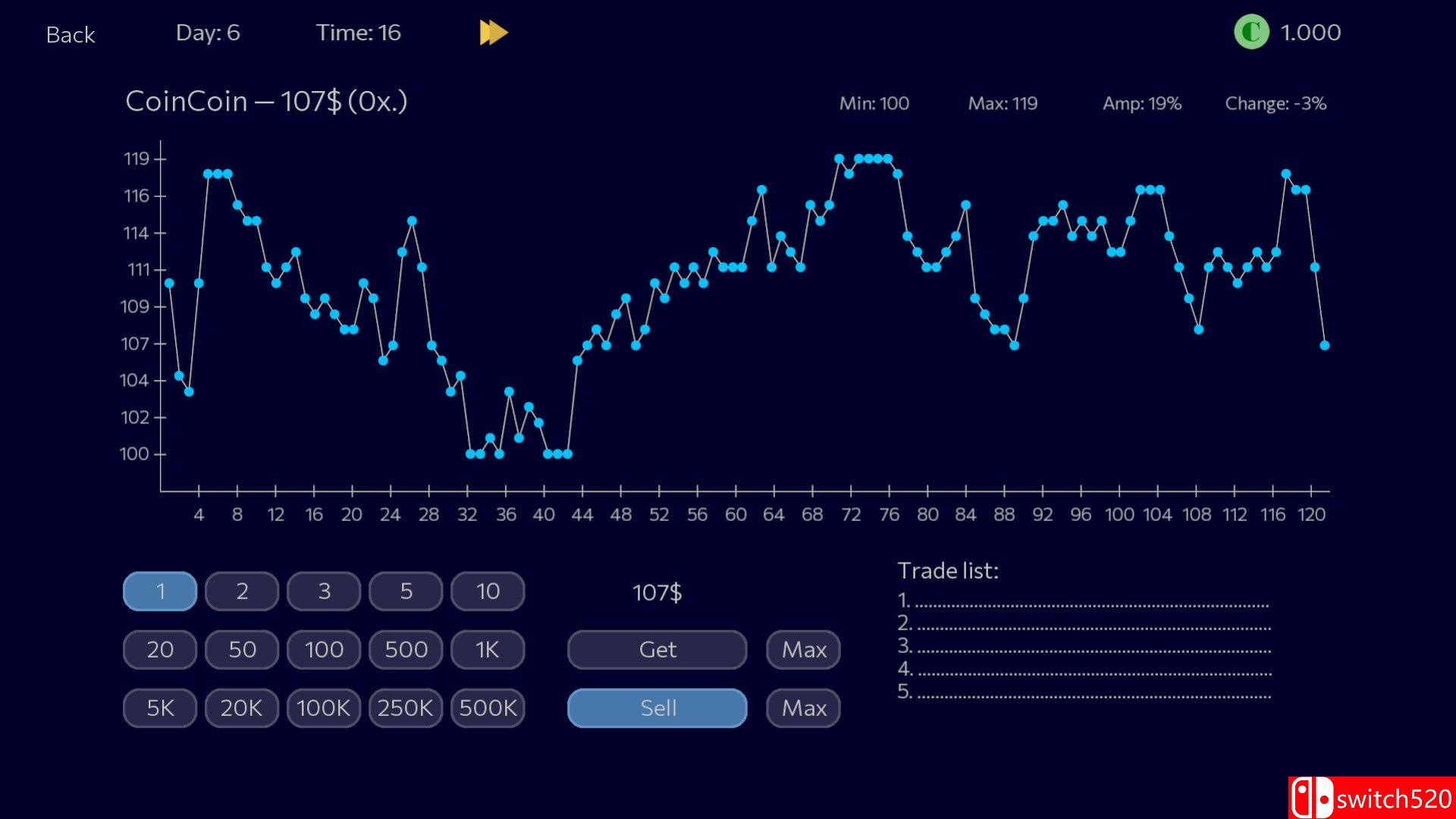Screen dimensions: 1456x819
Task: Click Max next to Get
Action: tap(803, 650)
